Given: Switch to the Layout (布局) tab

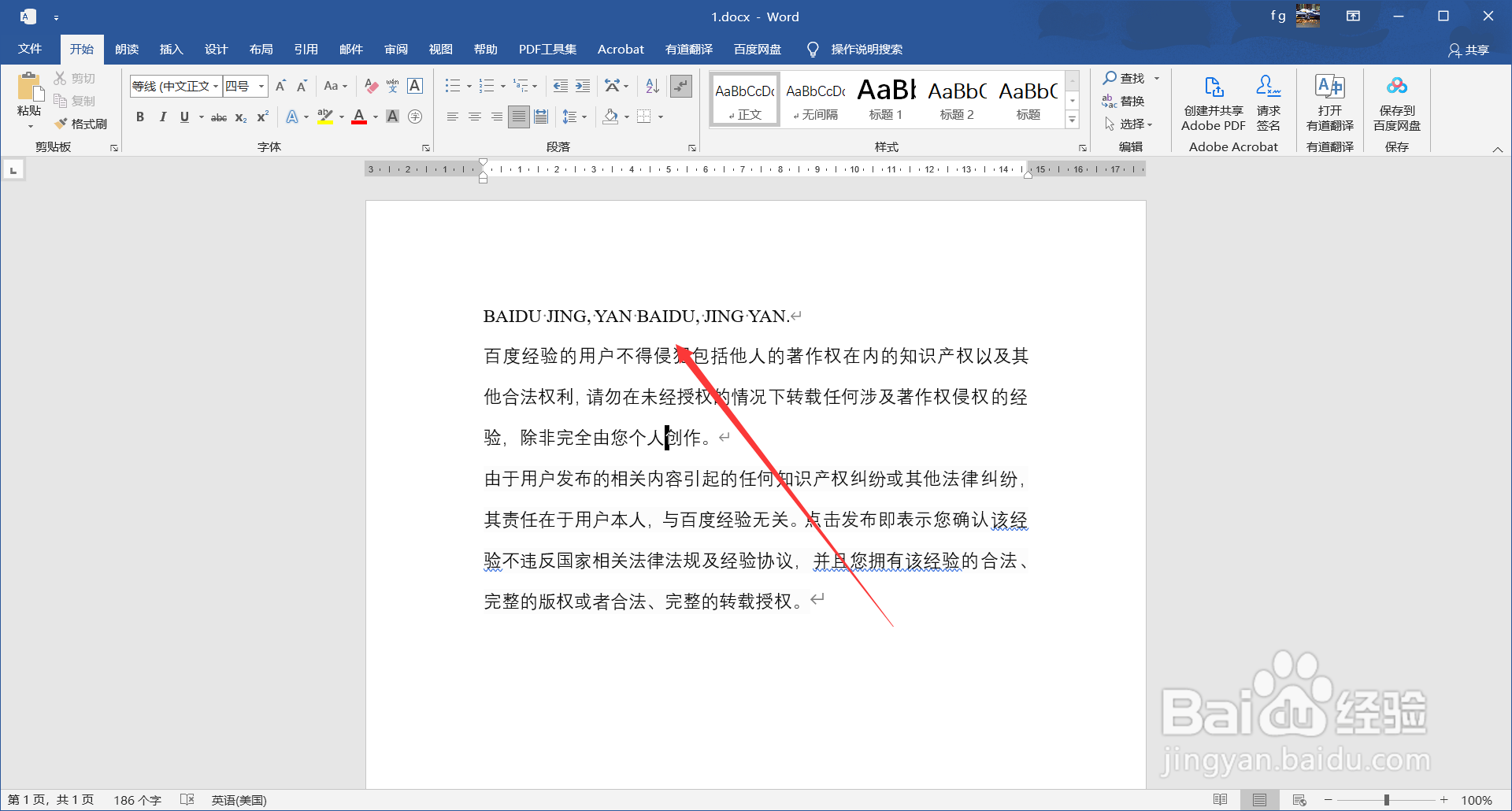Looking at the screenshot, I should [x=261, y=49].
